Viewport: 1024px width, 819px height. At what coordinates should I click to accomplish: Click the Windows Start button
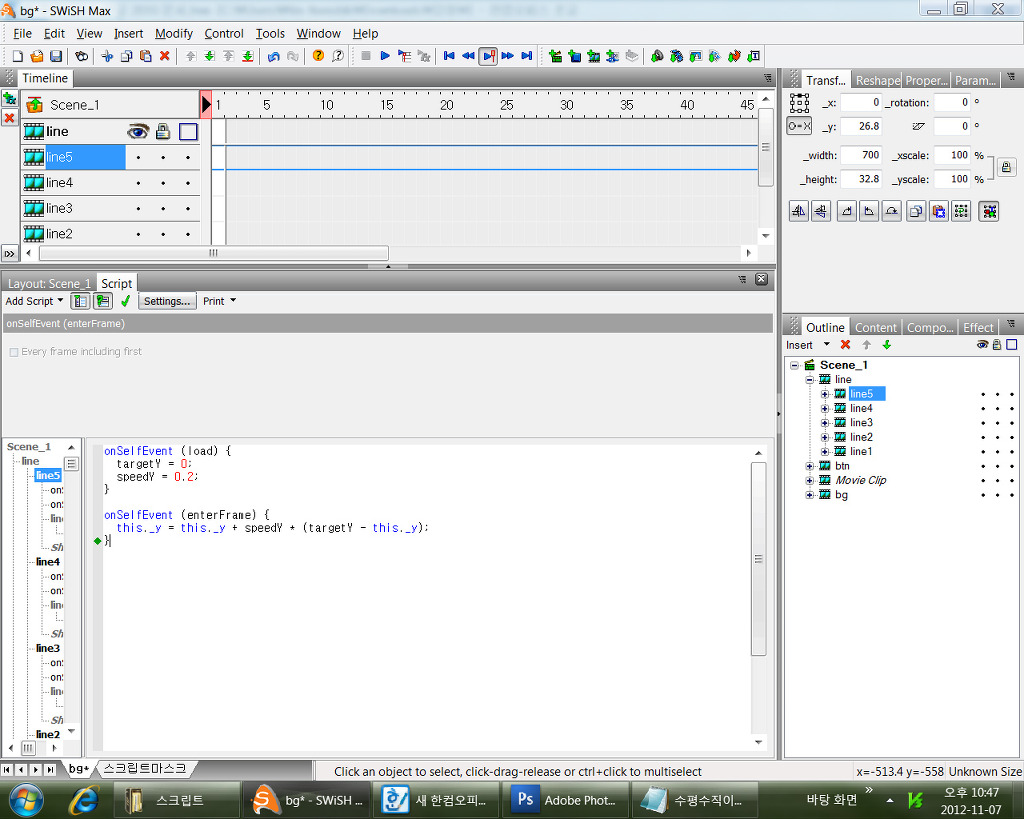pos(25,799)
